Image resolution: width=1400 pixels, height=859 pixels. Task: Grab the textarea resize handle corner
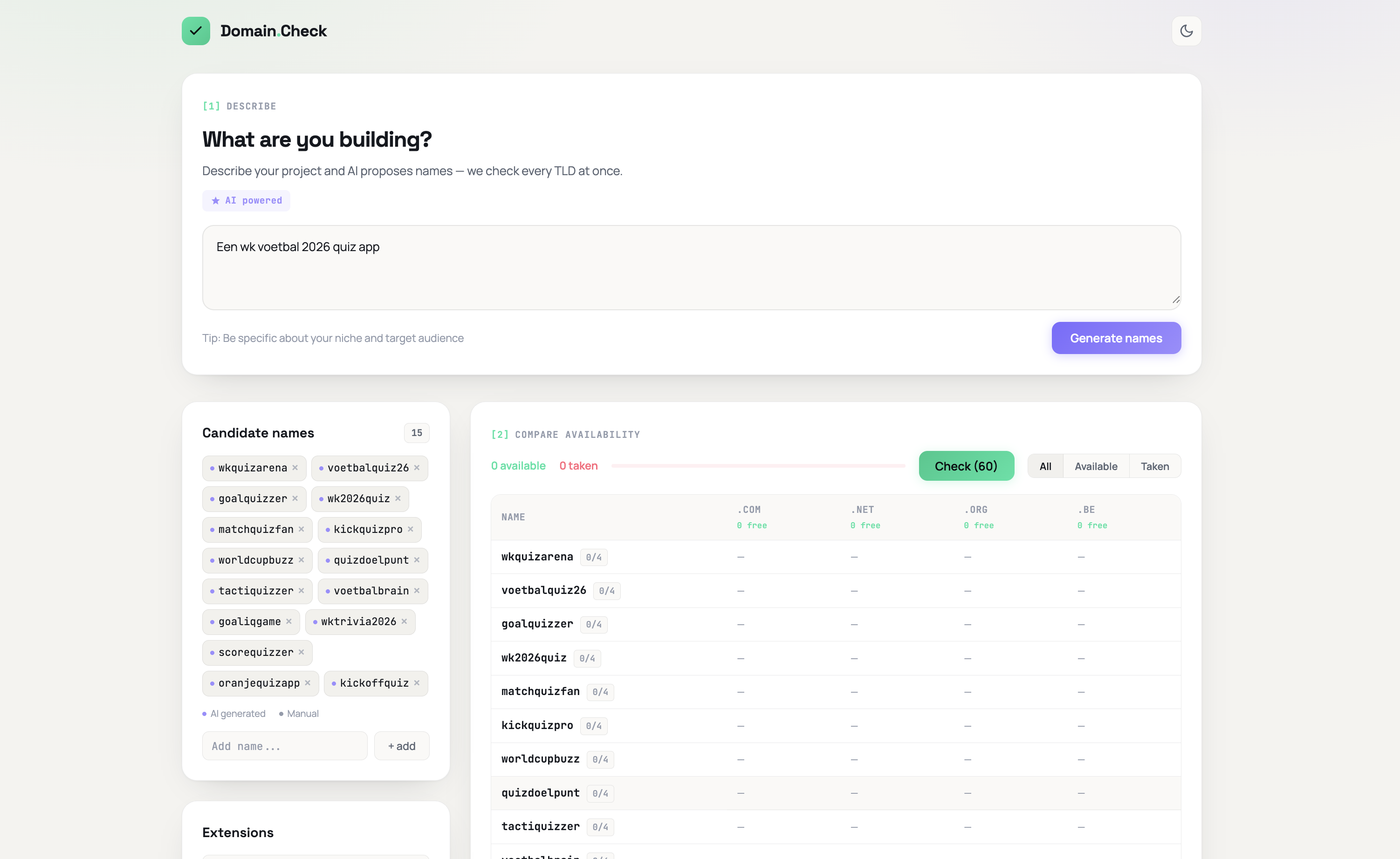pos(1175,300)
